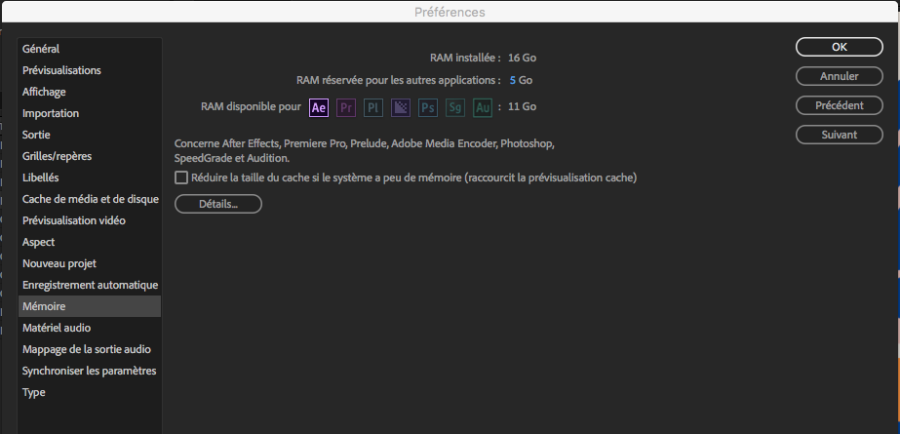This screenshot has height=434, width=900.
Task: Select the Sortie category
Action: tap(90, 135)
